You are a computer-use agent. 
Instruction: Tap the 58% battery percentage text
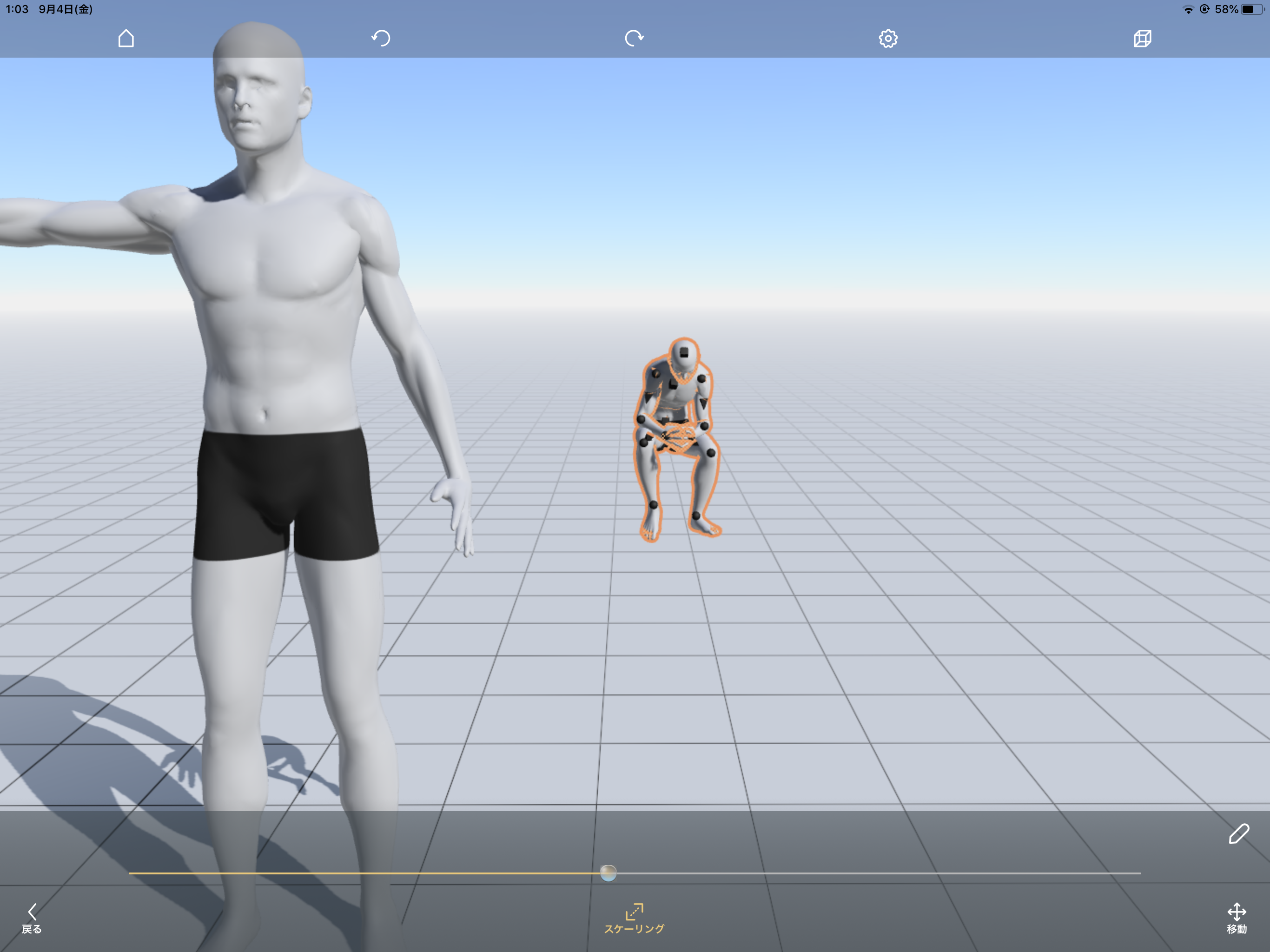click(x=1226, y=9)
